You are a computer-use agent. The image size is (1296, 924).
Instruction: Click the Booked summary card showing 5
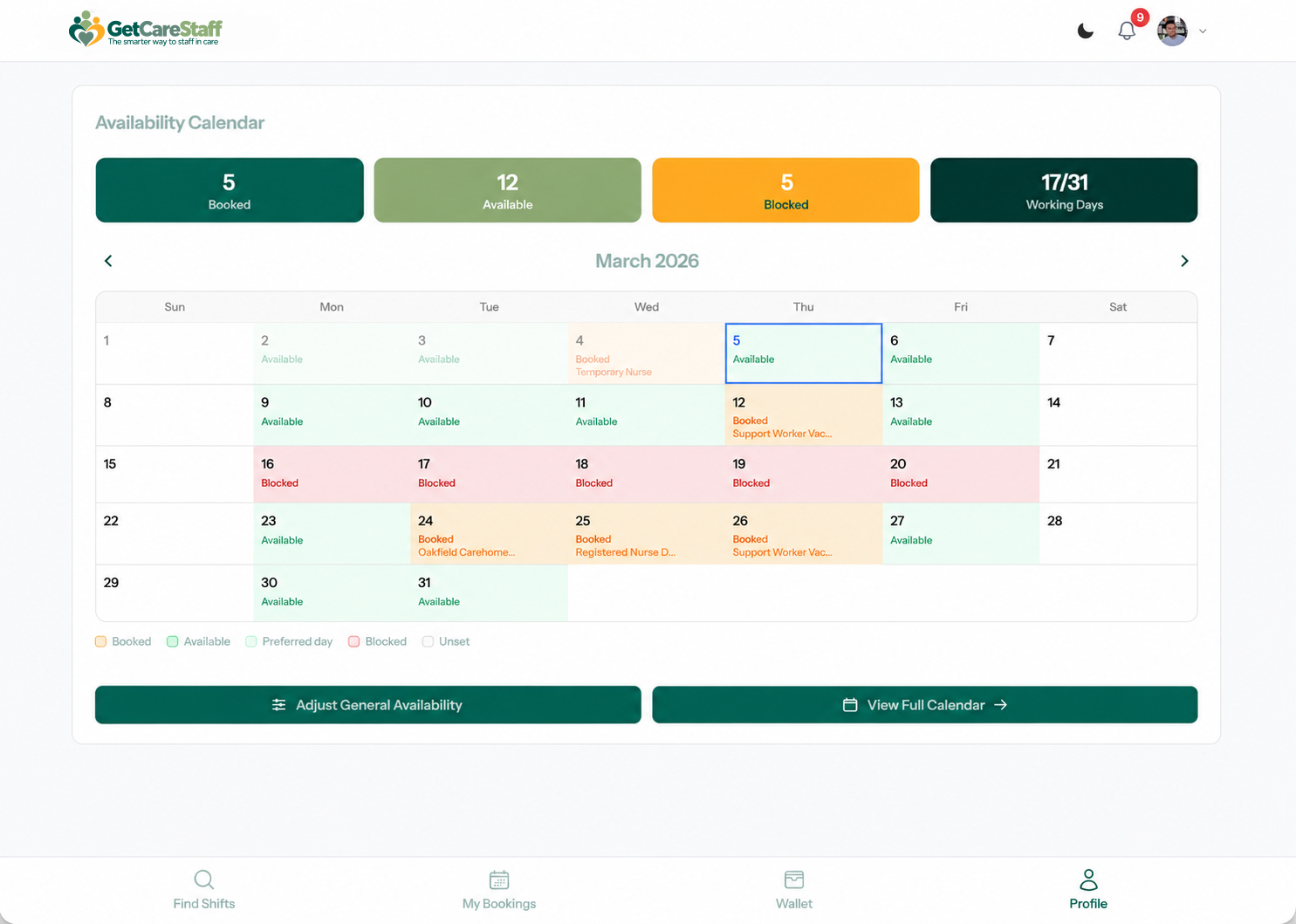click(230, 190)
